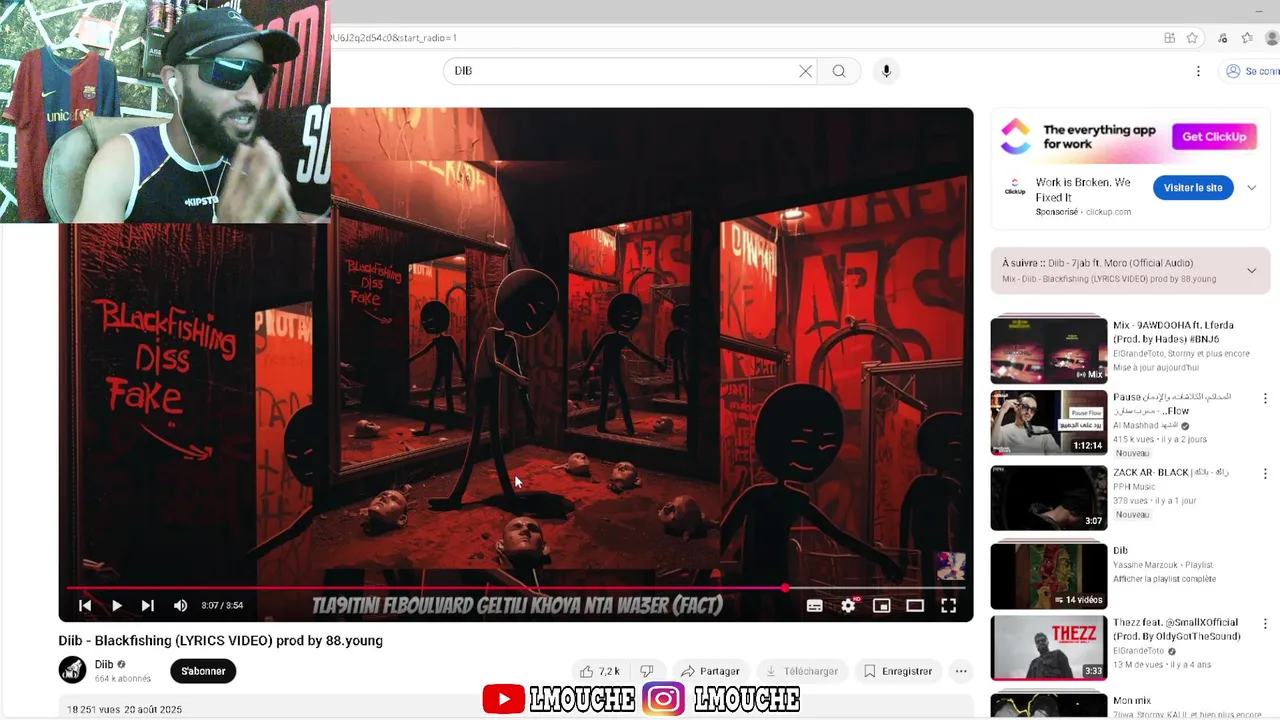Click the video title Diib - Blackfishing
The image size is (1280, 720).
221,641
